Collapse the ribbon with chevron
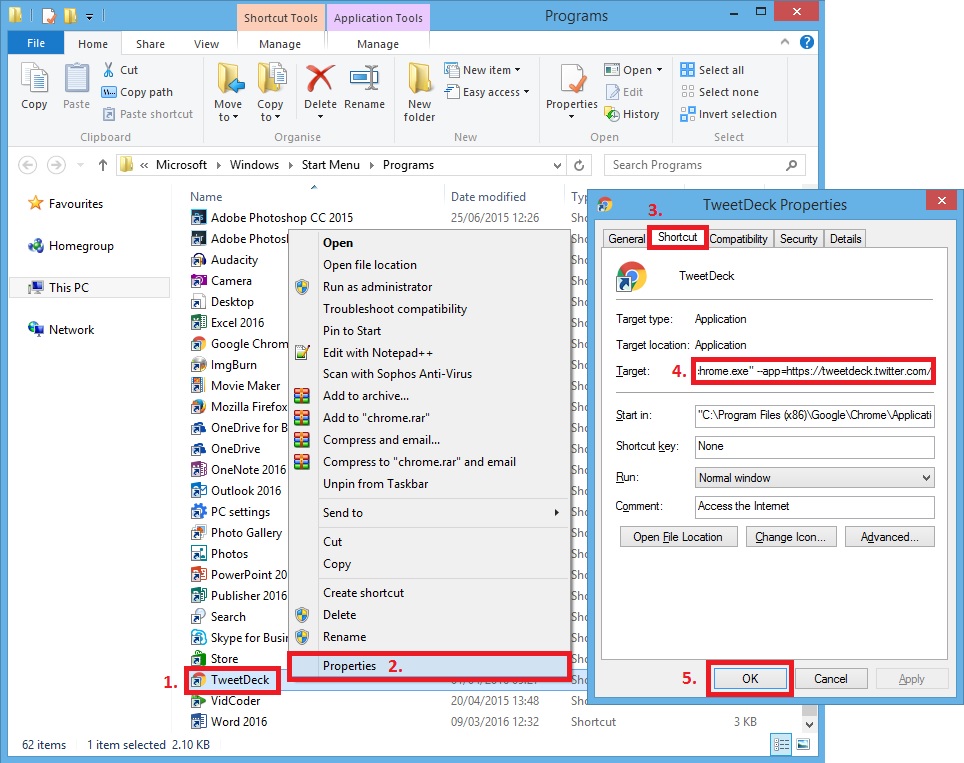 [784, 42]
